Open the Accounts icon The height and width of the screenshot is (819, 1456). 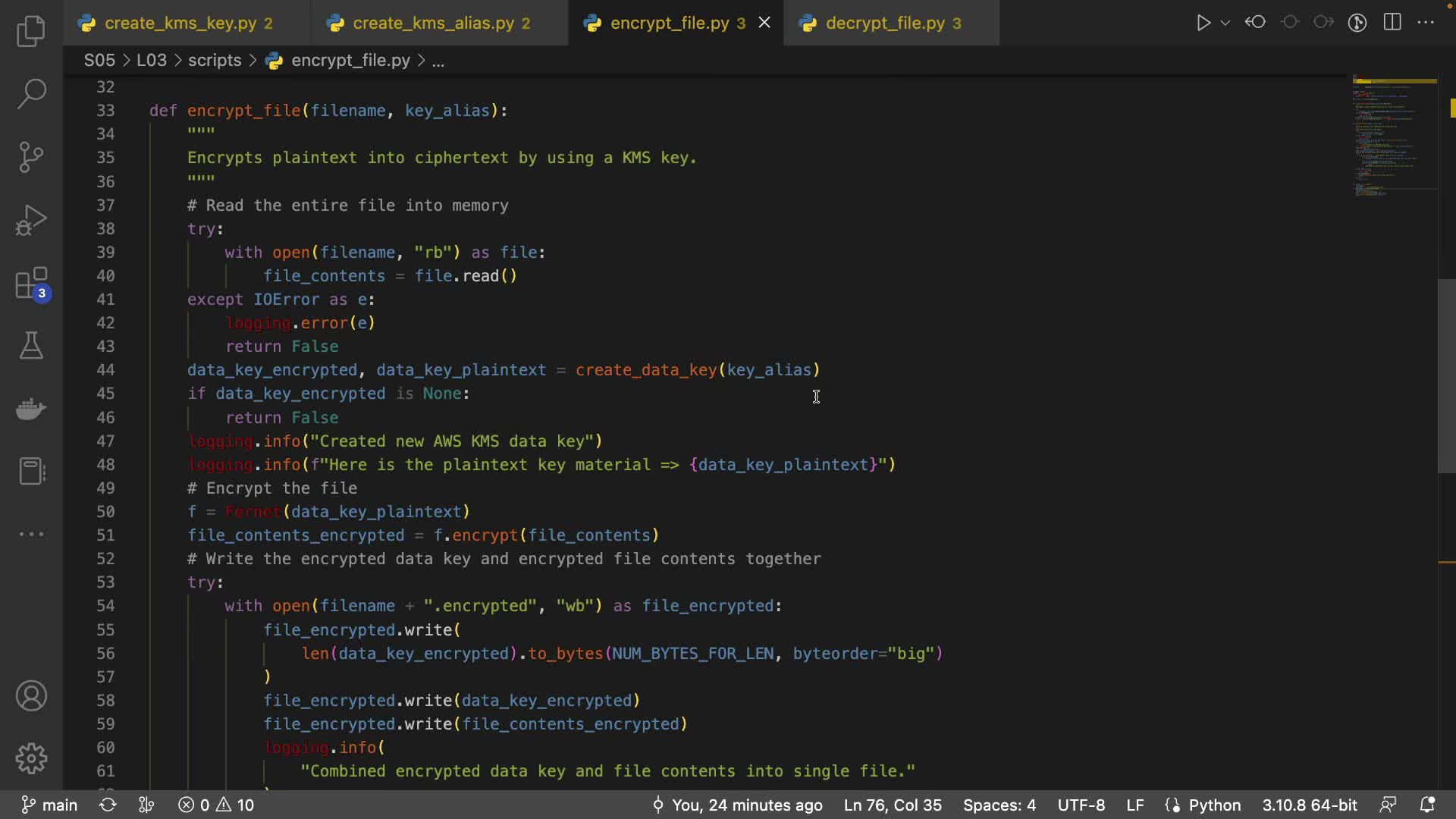pos(31,696)
